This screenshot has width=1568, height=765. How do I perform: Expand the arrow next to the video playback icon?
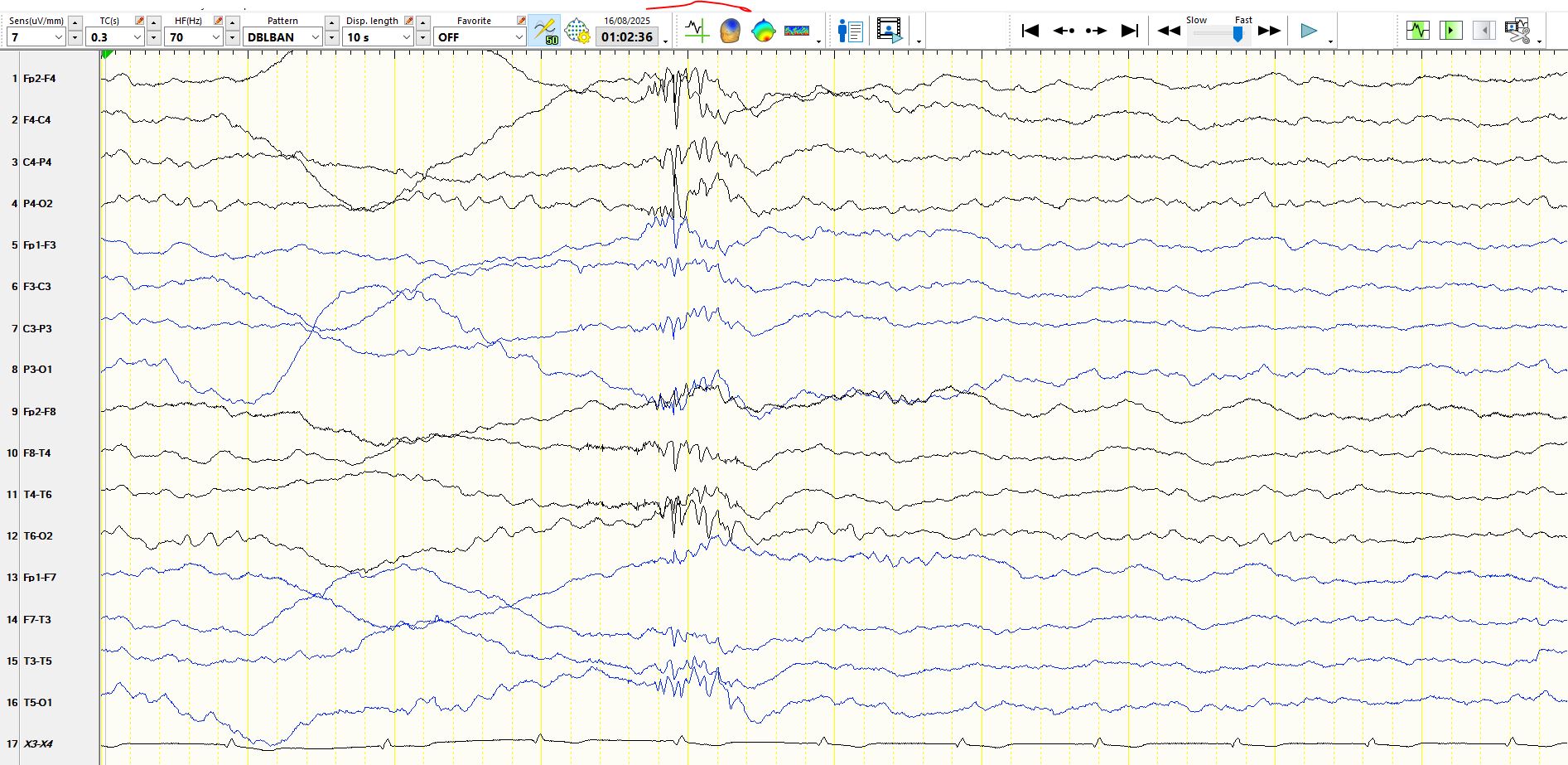tap(919, 41)
